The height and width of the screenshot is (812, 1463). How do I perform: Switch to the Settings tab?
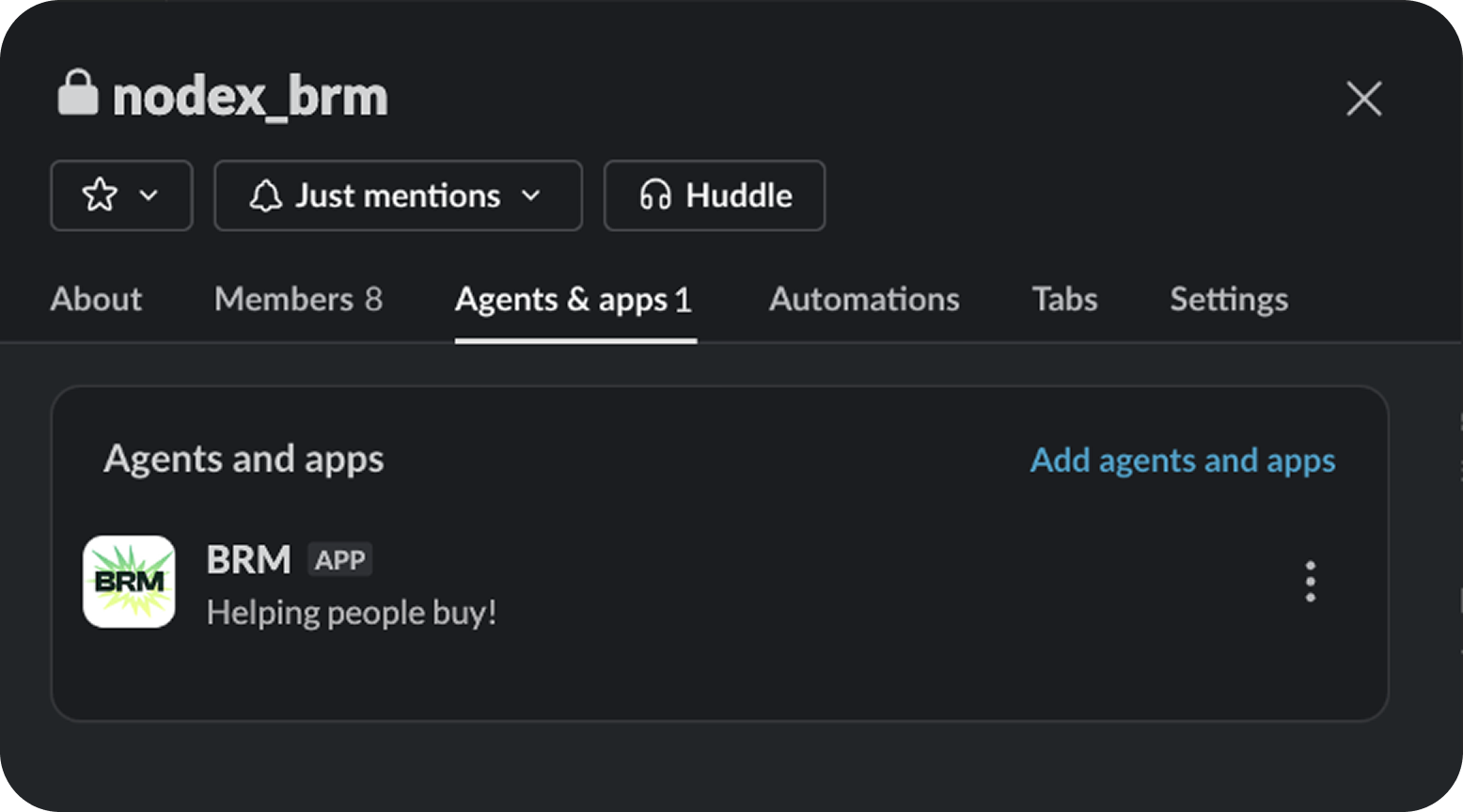pos(1229,299)
